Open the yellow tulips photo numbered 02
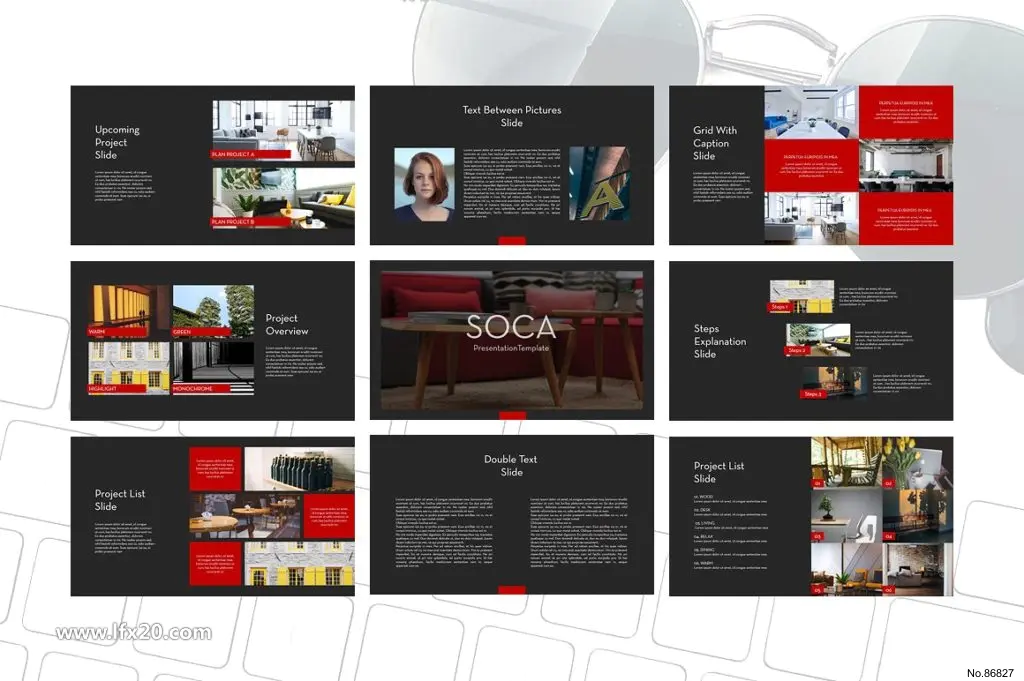1024x681 pixels. [918, 462]
